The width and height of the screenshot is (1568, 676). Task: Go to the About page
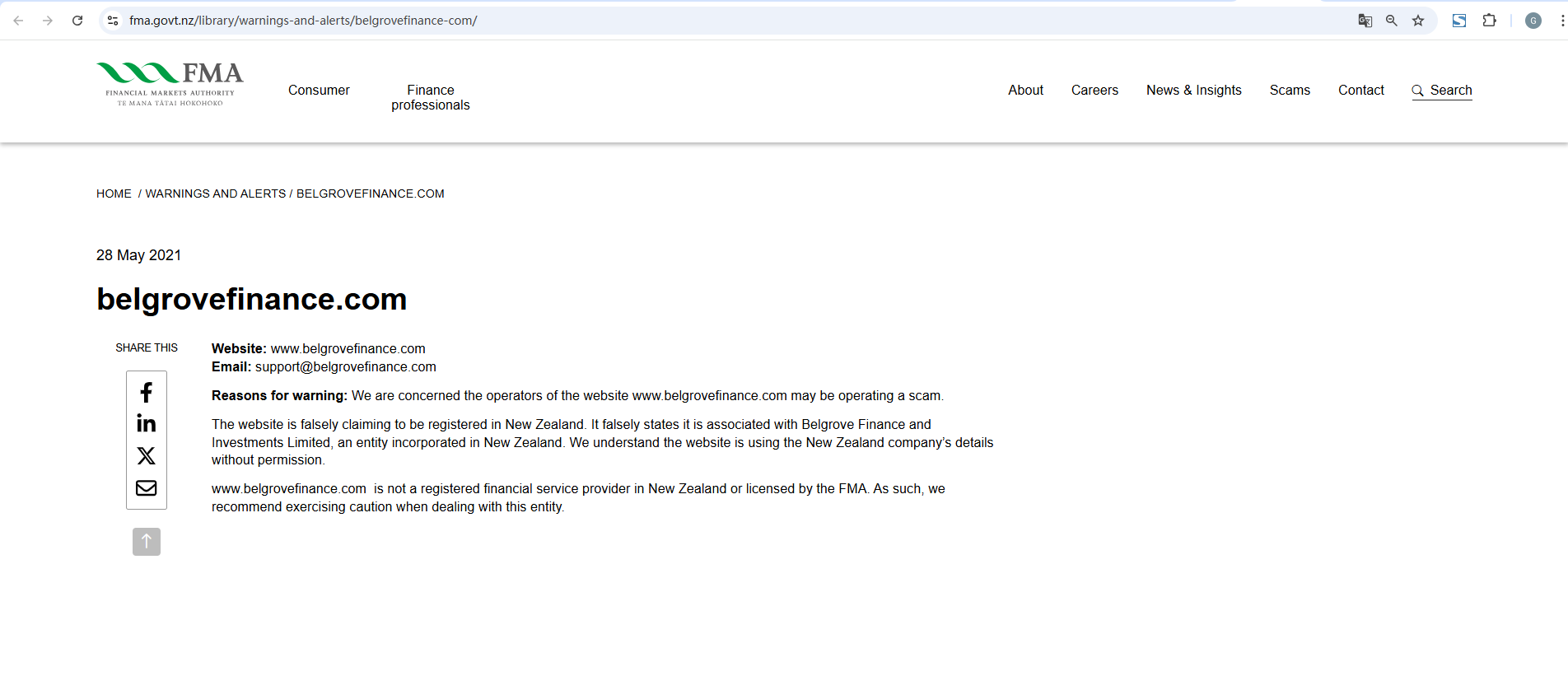point(1025,91)
